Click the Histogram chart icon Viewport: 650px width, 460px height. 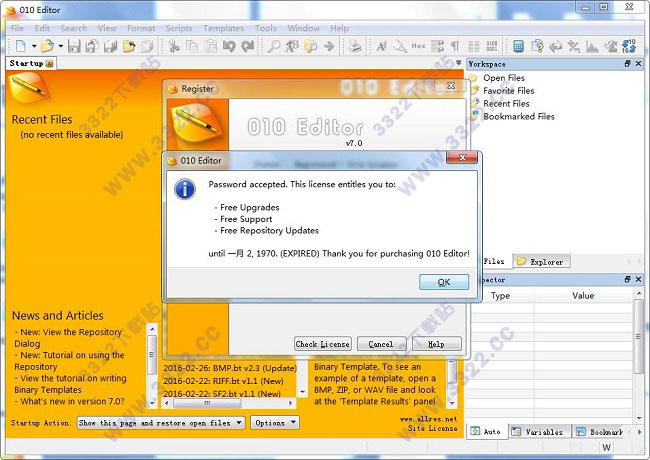click(592, 46)
